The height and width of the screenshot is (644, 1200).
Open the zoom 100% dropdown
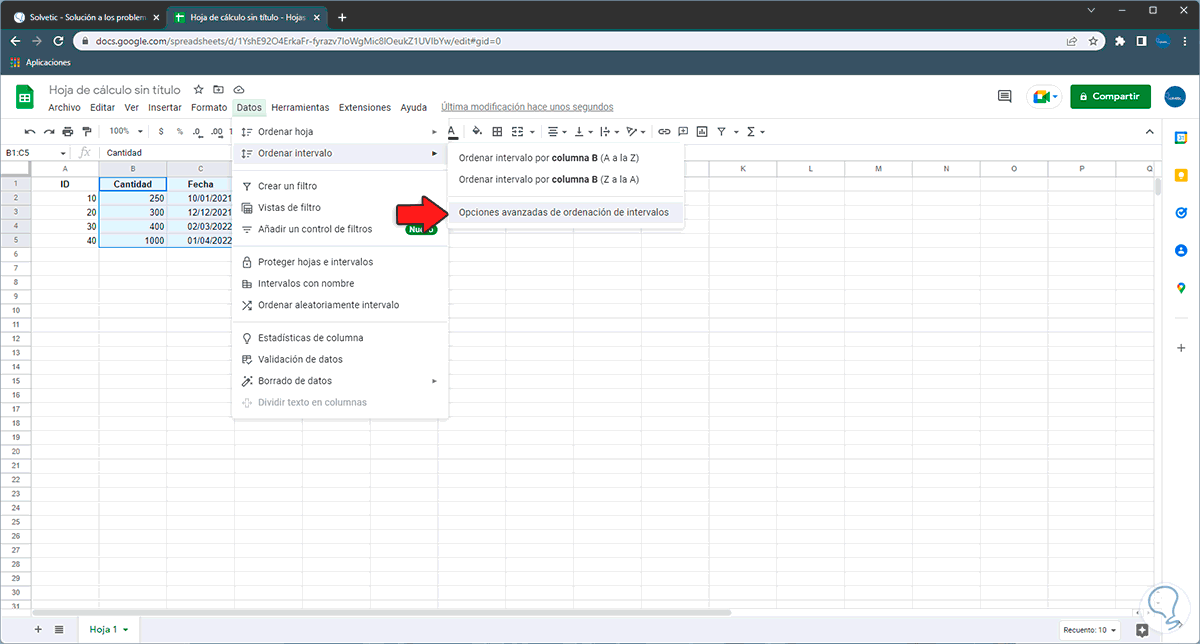point(126,131)
